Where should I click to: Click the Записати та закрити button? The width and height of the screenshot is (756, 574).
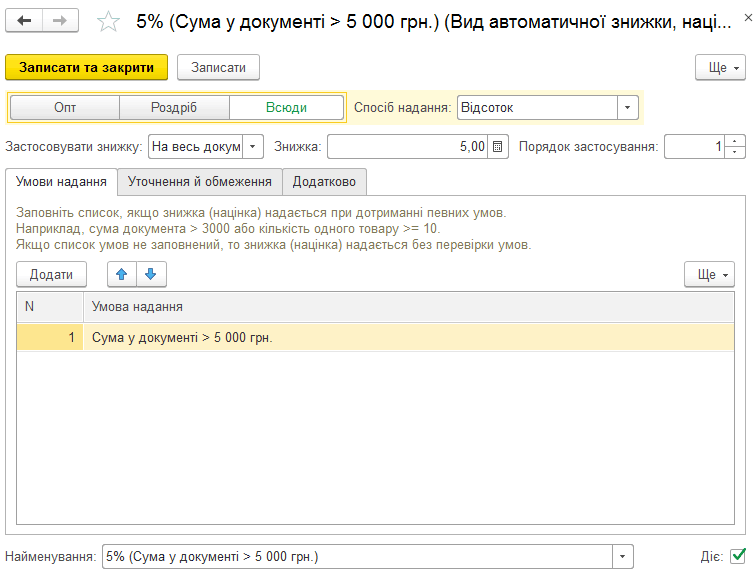[86, 67]
